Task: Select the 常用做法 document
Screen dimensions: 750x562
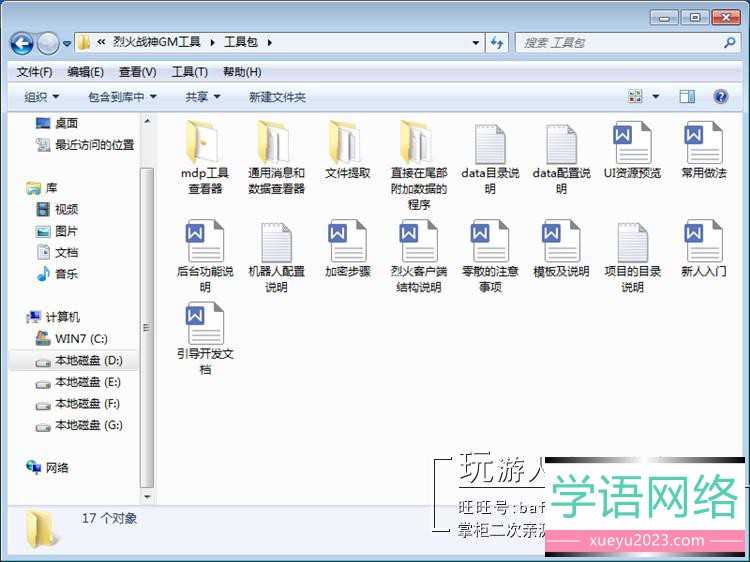Action: coord(703,143)
